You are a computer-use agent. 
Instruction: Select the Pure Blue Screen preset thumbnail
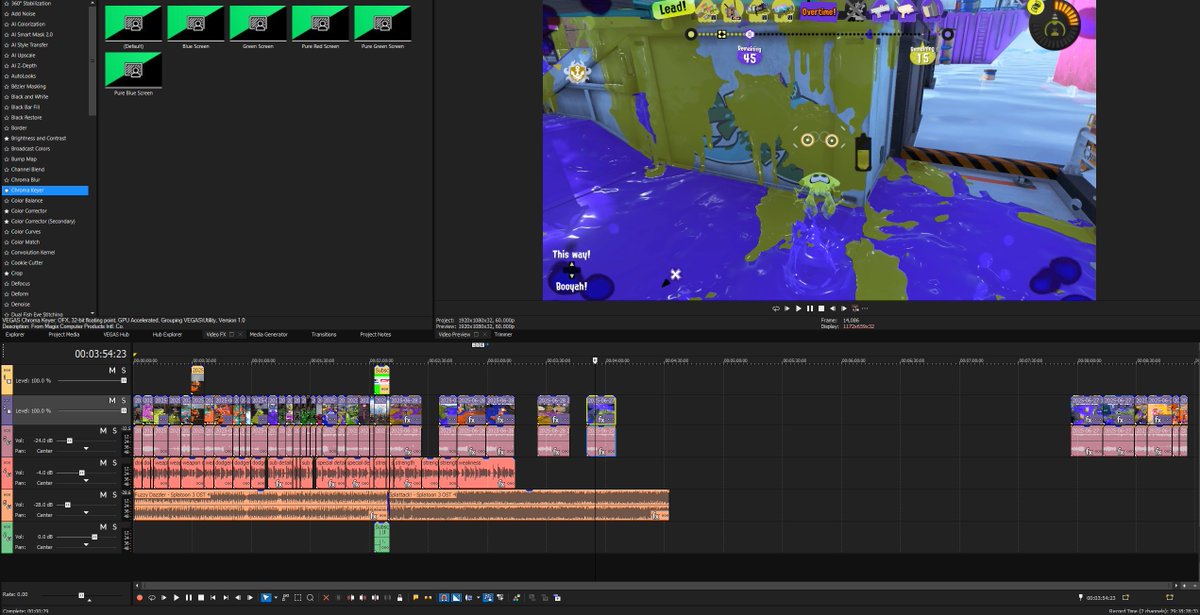coord(133,69)
